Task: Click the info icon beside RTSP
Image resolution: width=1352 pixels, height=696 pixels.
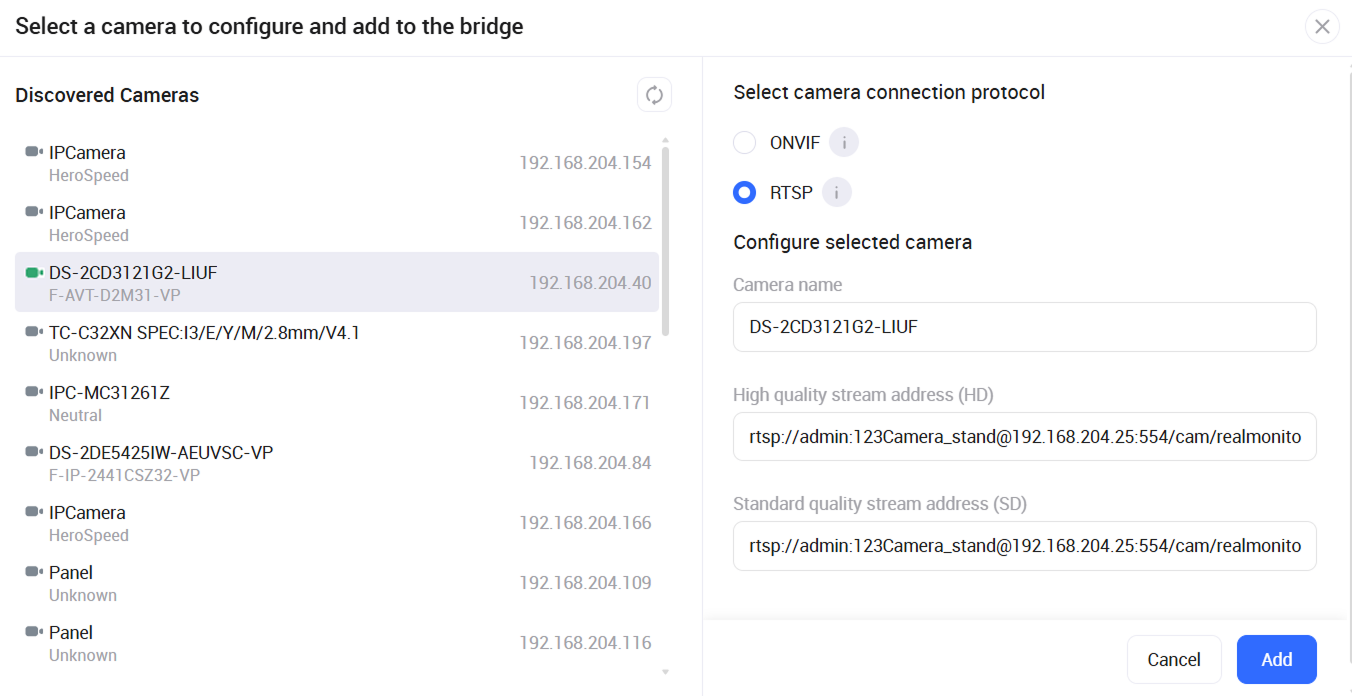Action: (836, 192)
